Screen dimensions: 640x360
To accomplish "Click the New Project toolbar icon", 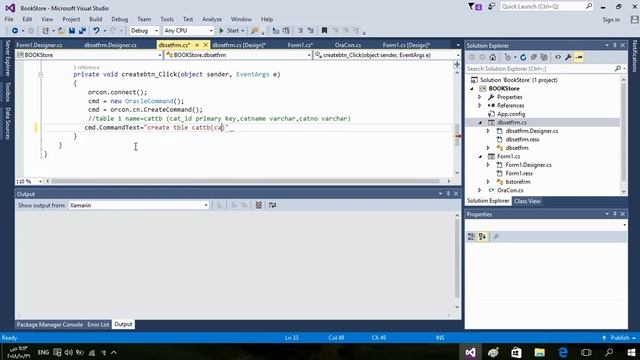I will 45,31.
